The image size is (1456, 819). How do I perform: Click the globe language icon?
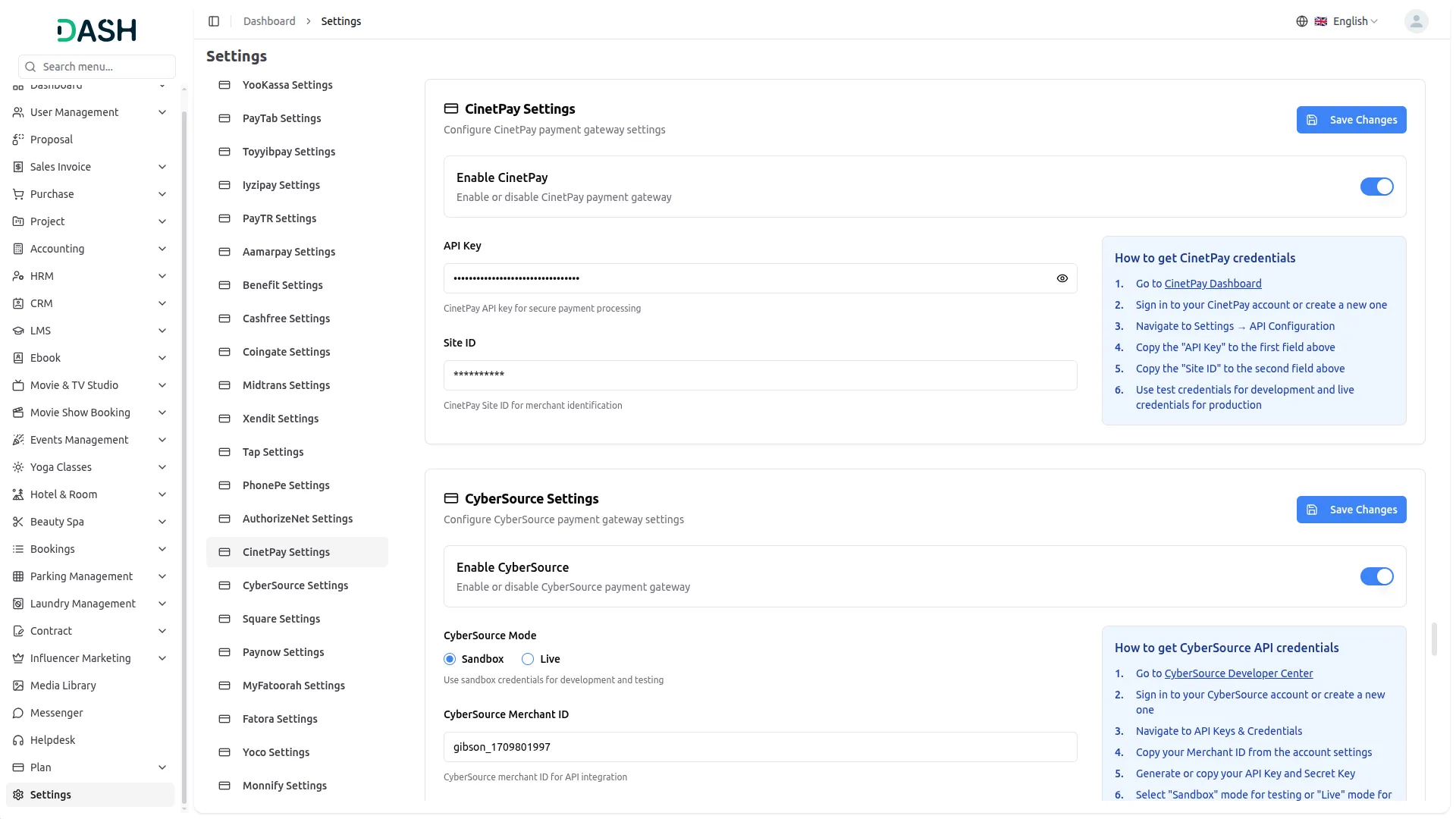click(1301, 21)
